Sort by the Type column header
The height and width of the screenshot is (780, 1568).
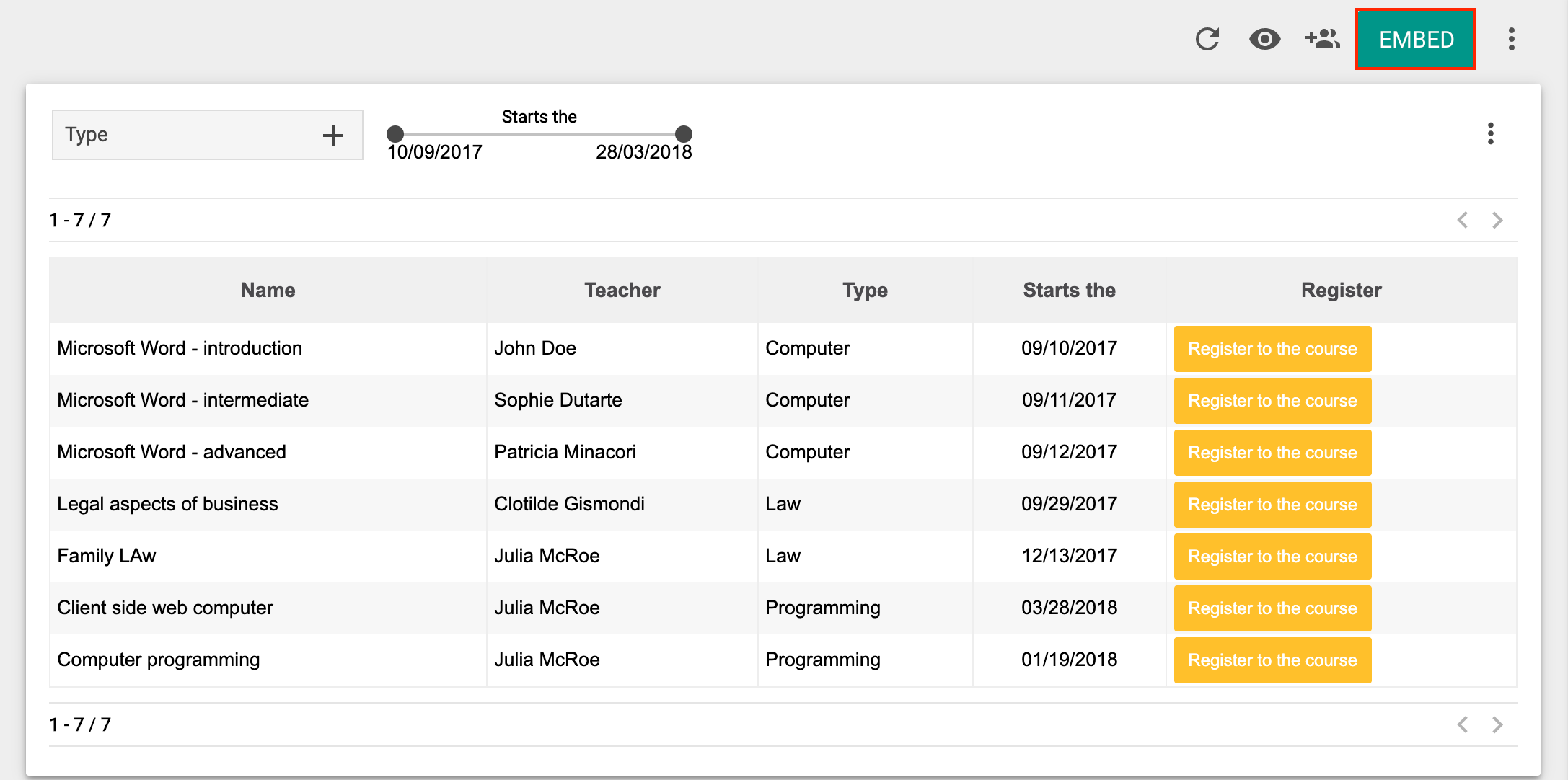click(866, 290)
